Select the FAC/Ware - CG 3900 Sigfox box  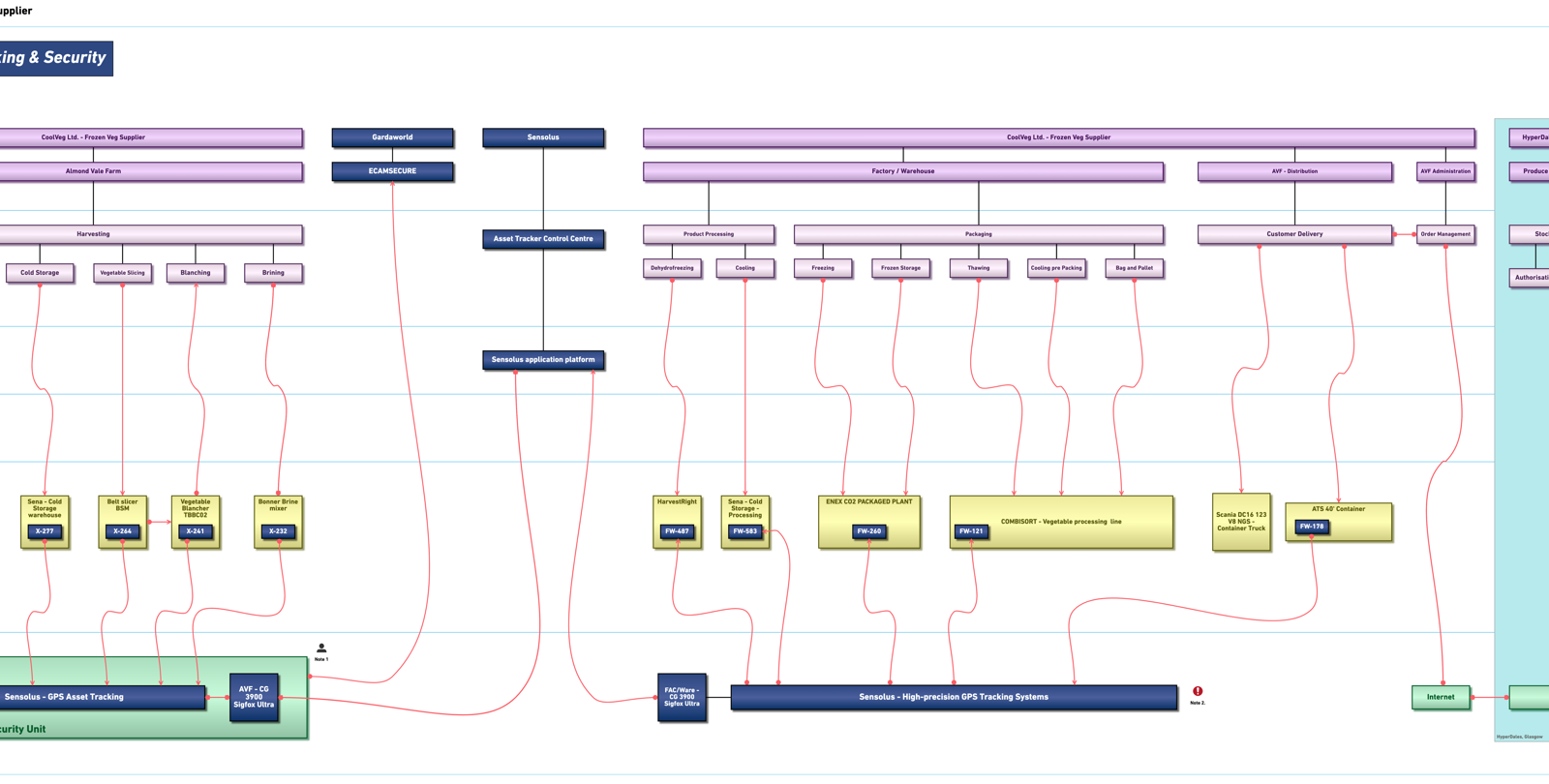coord(682,697)
